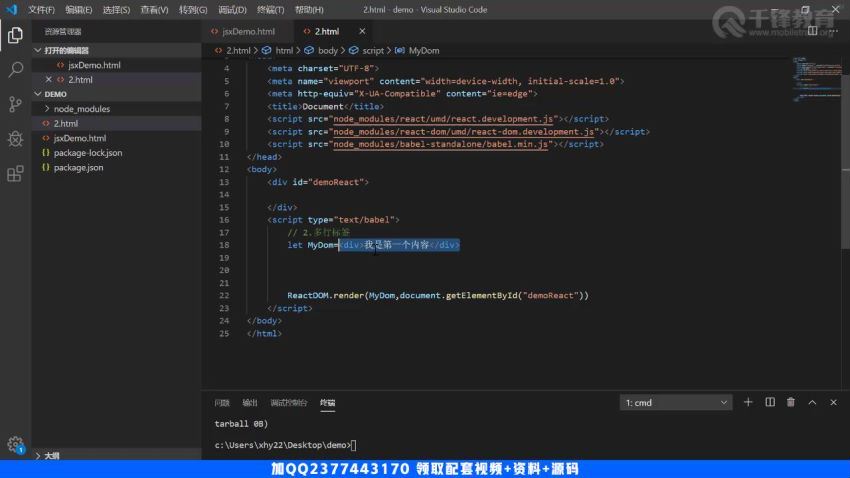Image resolution: width=850 pixels, height=478 pixels.
Task: Split the editor to the right
Action: pos(812,31)
